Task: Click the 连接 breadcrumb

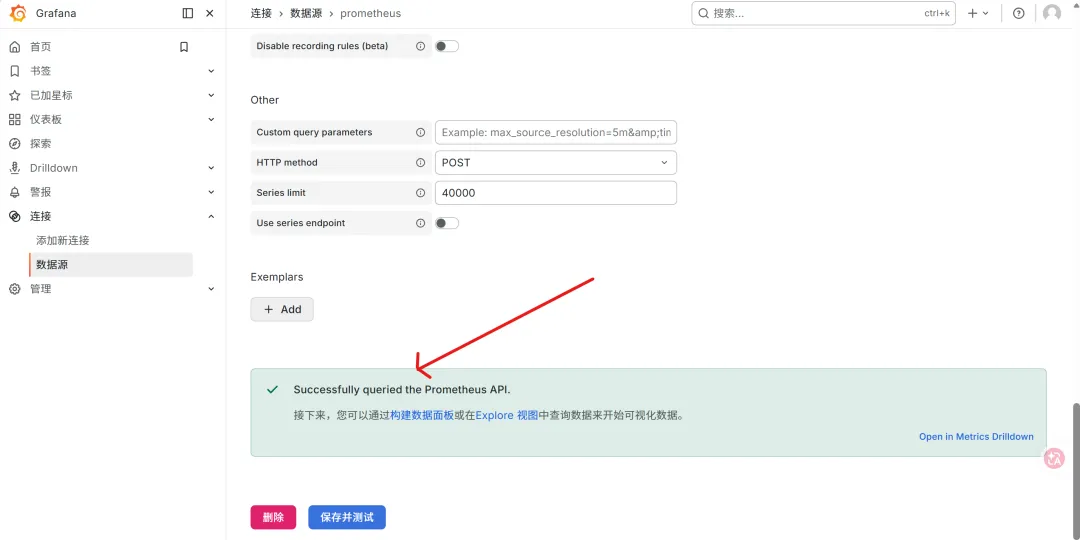Action: coord(261,13)
